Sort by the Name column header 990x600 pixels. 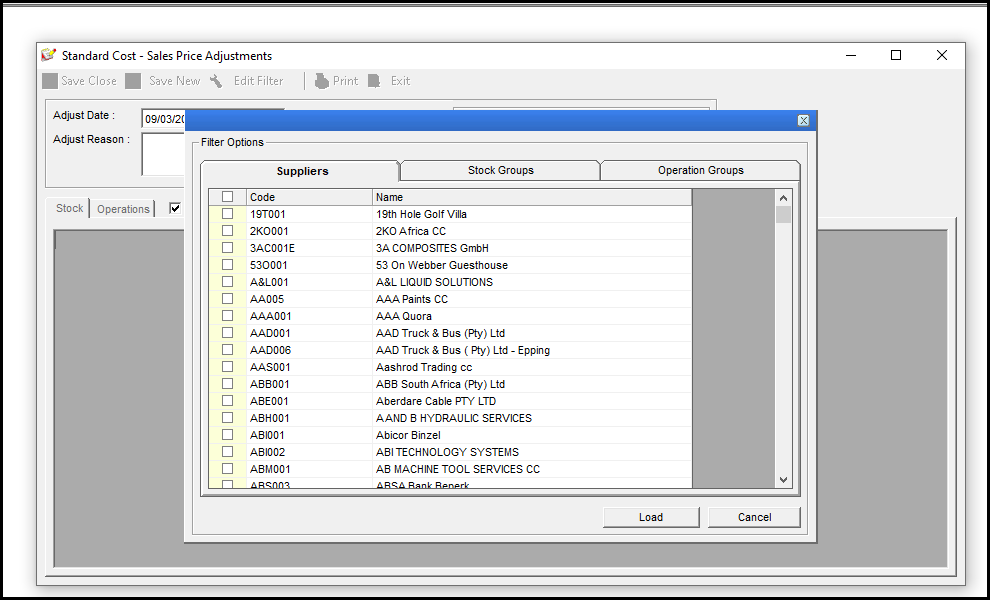(531, 197)
